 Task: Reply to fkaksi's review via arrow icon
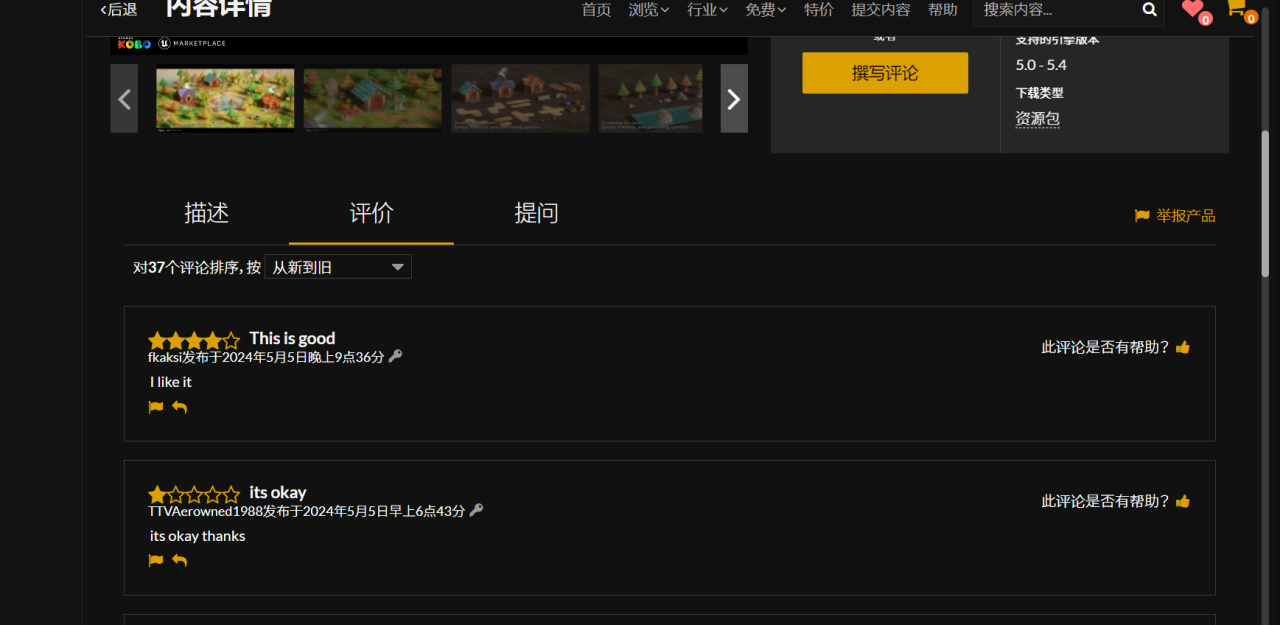179,407
